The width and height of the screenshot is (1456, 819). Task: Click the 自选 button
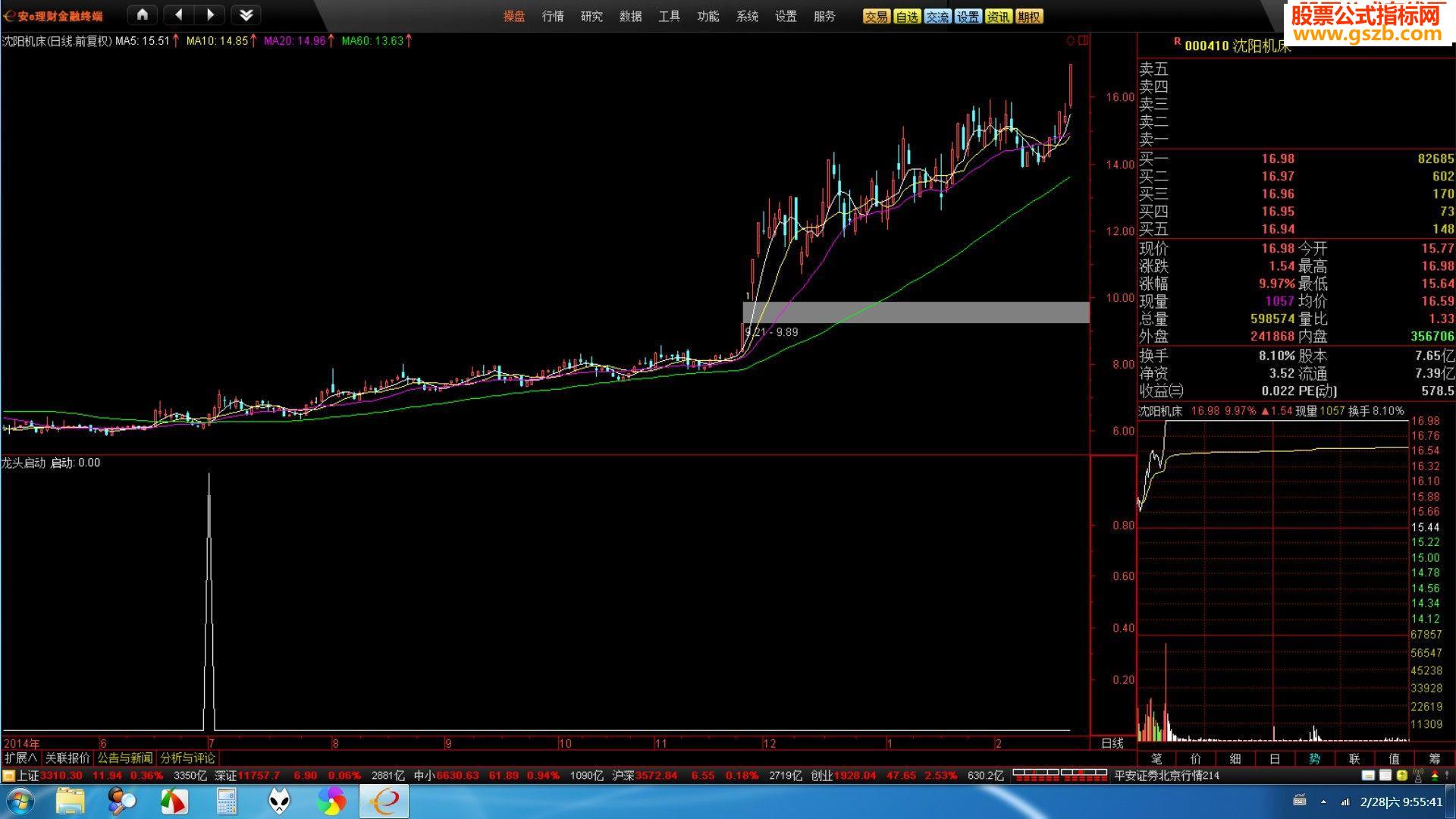coord(907,17)
